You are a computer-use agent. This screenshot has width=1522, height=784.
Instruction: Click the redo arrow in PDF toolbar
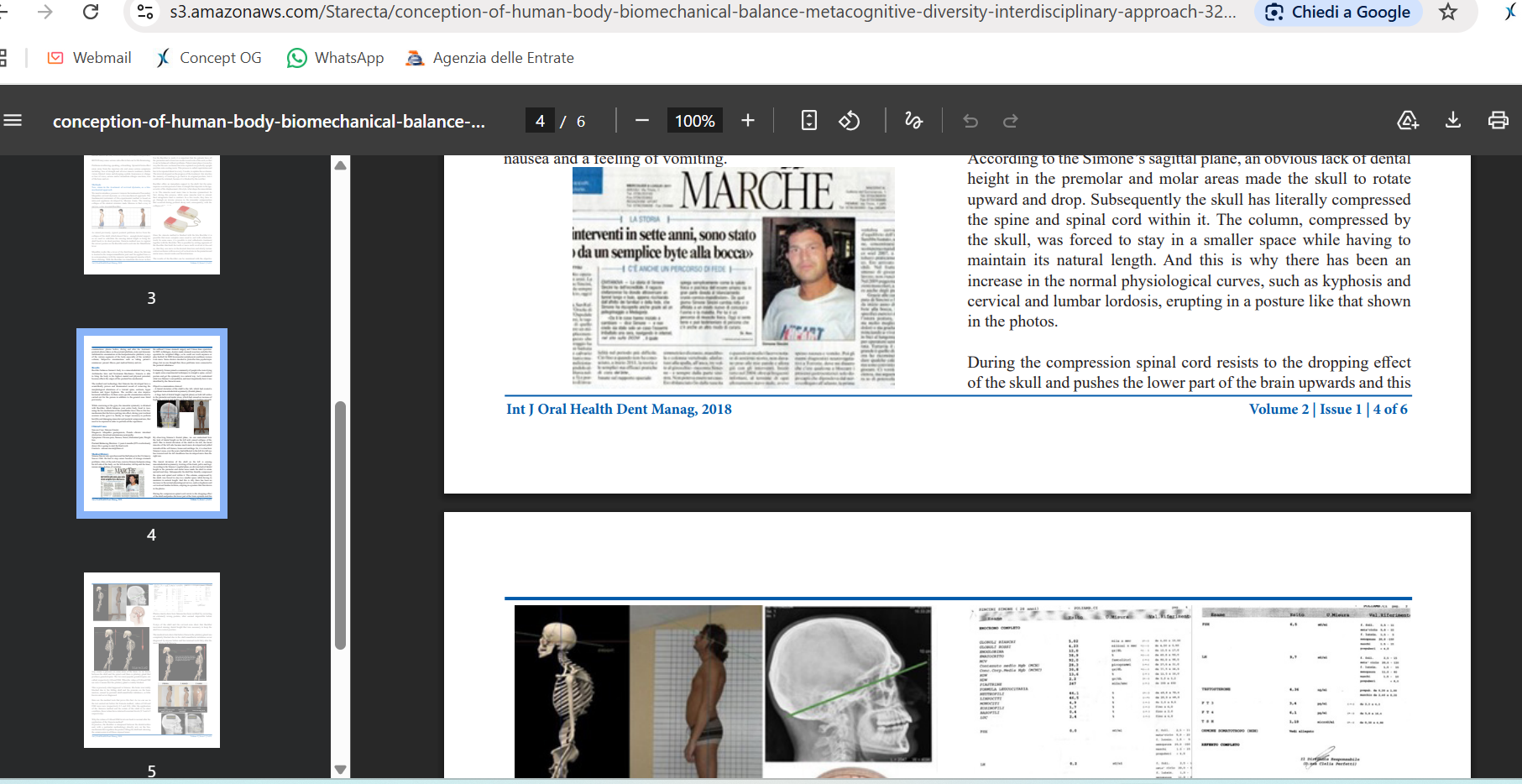point(1011,121)
